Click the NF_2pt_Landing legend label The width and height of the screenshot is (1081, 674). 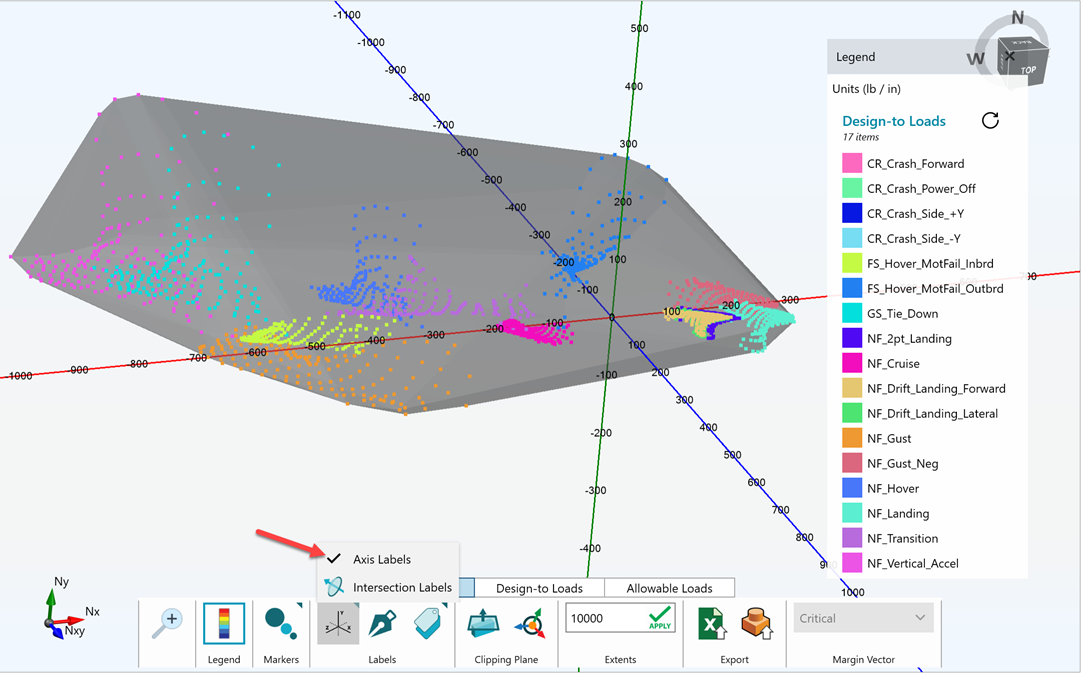[909, 338]
